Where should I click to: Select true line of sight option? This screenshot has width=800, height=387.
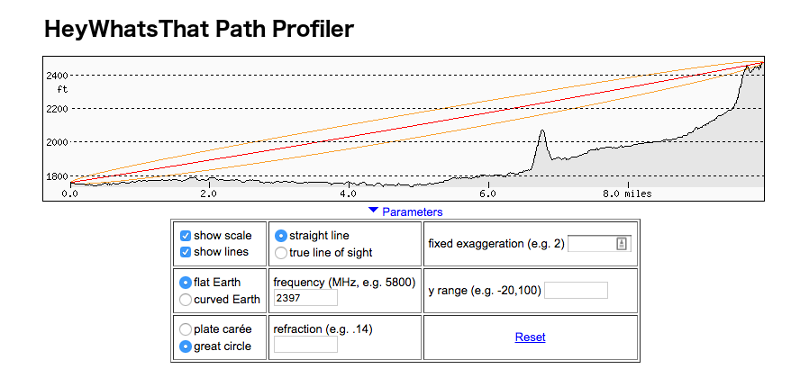click(x=281, y=252)
